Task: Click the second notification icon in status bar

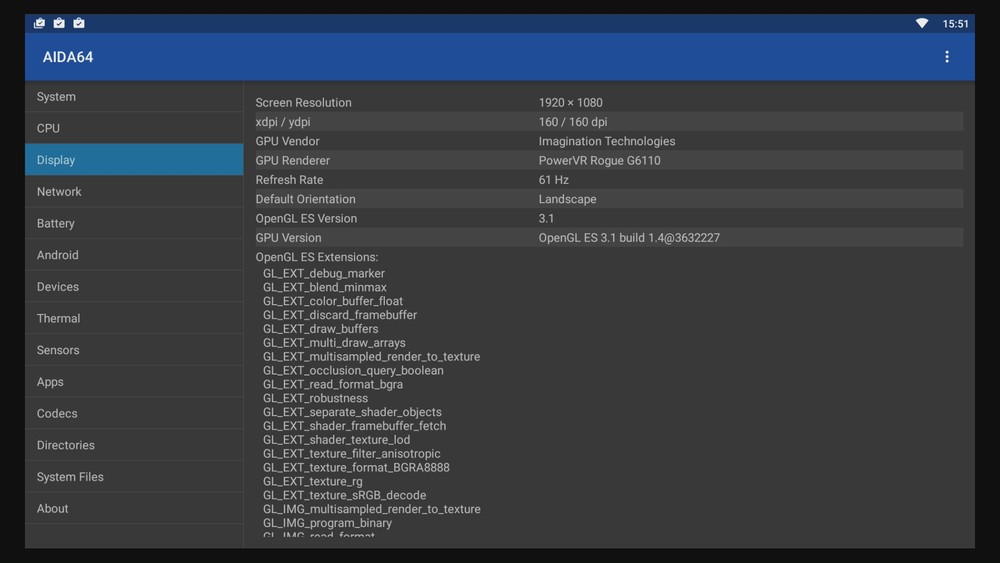Action: coord(59,23)
